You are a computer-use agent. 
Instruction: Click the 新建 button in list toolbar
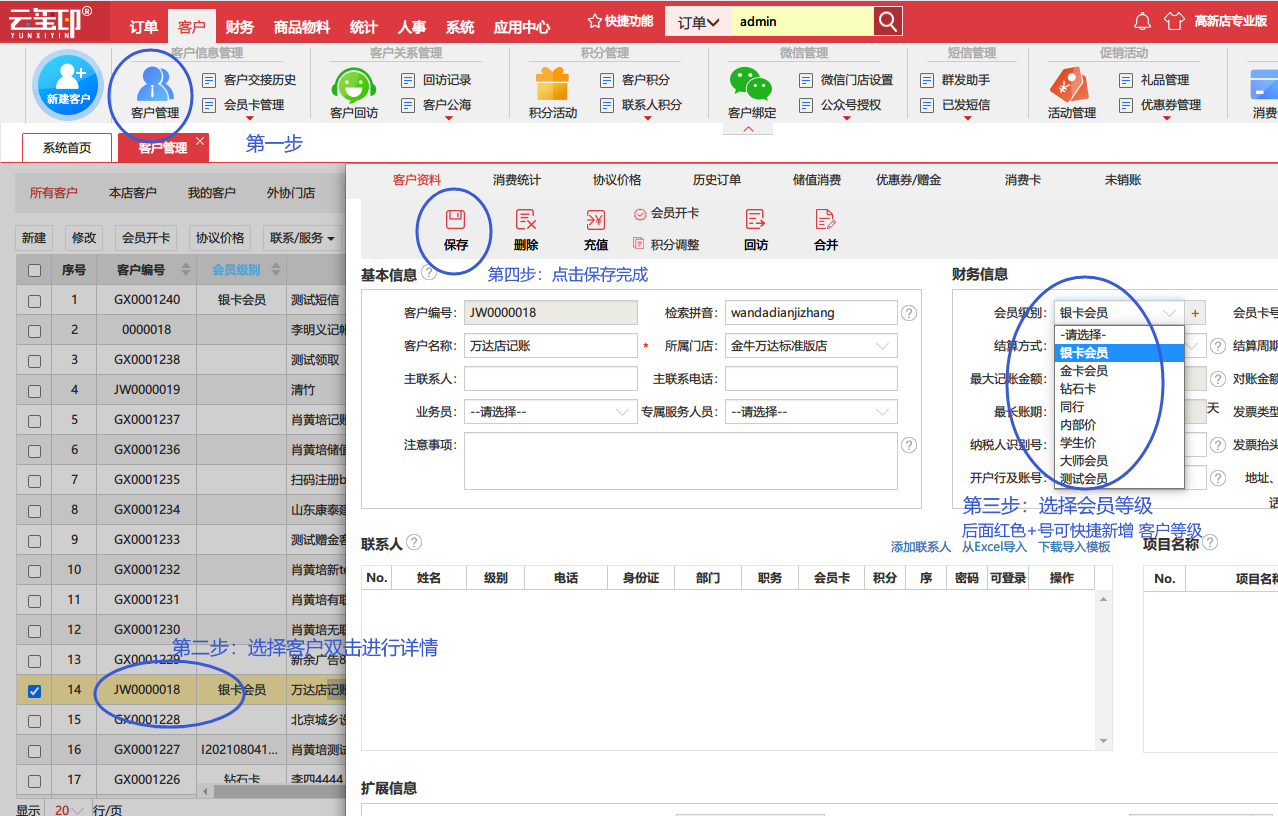click(34, 238)
